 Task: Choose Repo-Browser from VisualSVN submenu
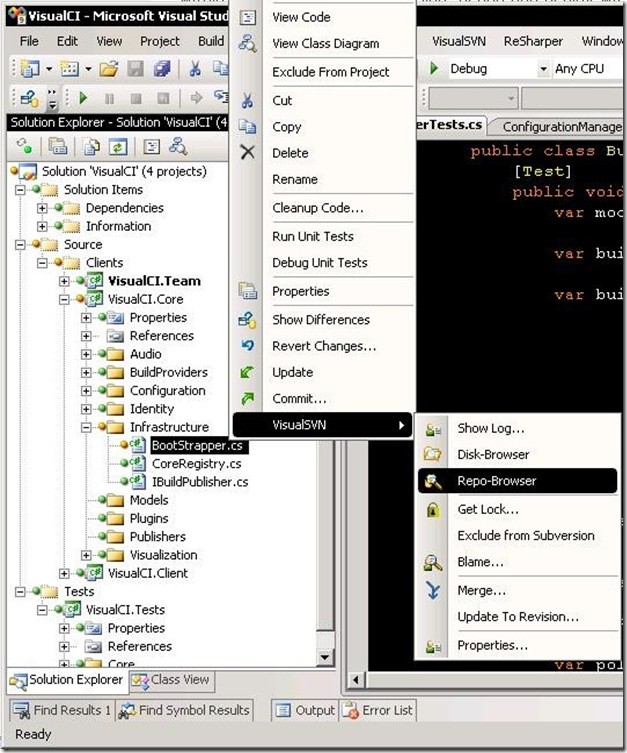tap(518, 481)
